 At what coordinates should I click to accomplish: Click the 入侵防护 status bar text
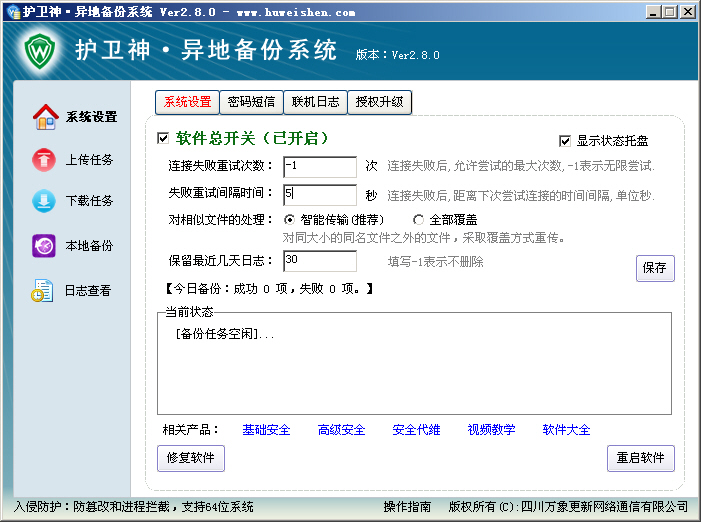point(133,507)
